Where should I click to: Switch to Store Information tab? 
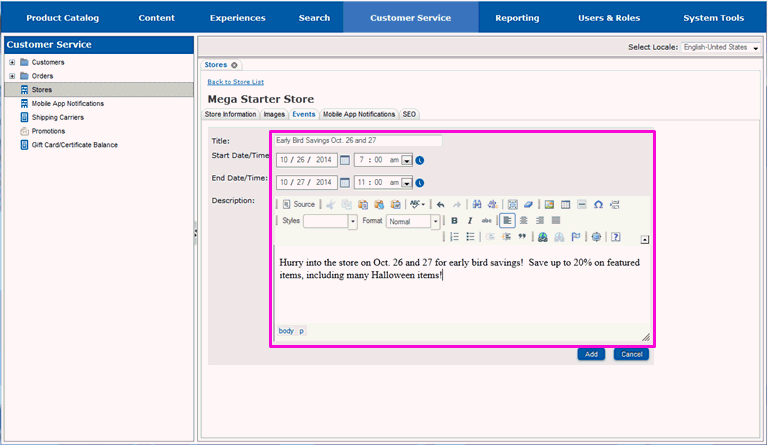coord(230,115)
